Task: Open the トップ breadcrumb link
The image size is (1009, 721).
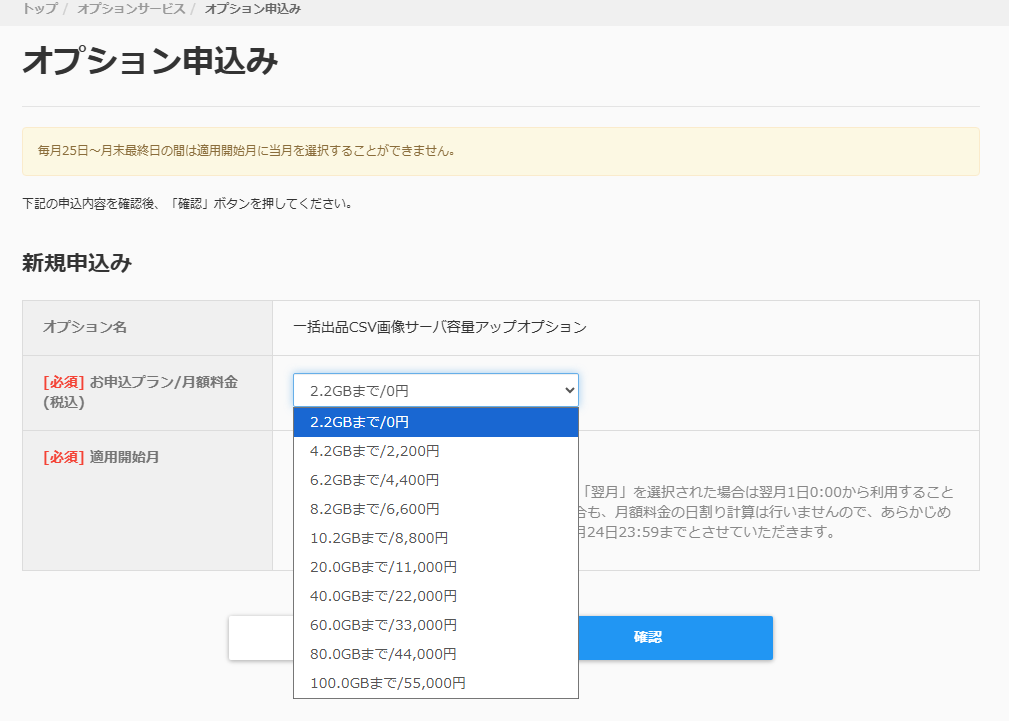Action: tap(40, 9)
